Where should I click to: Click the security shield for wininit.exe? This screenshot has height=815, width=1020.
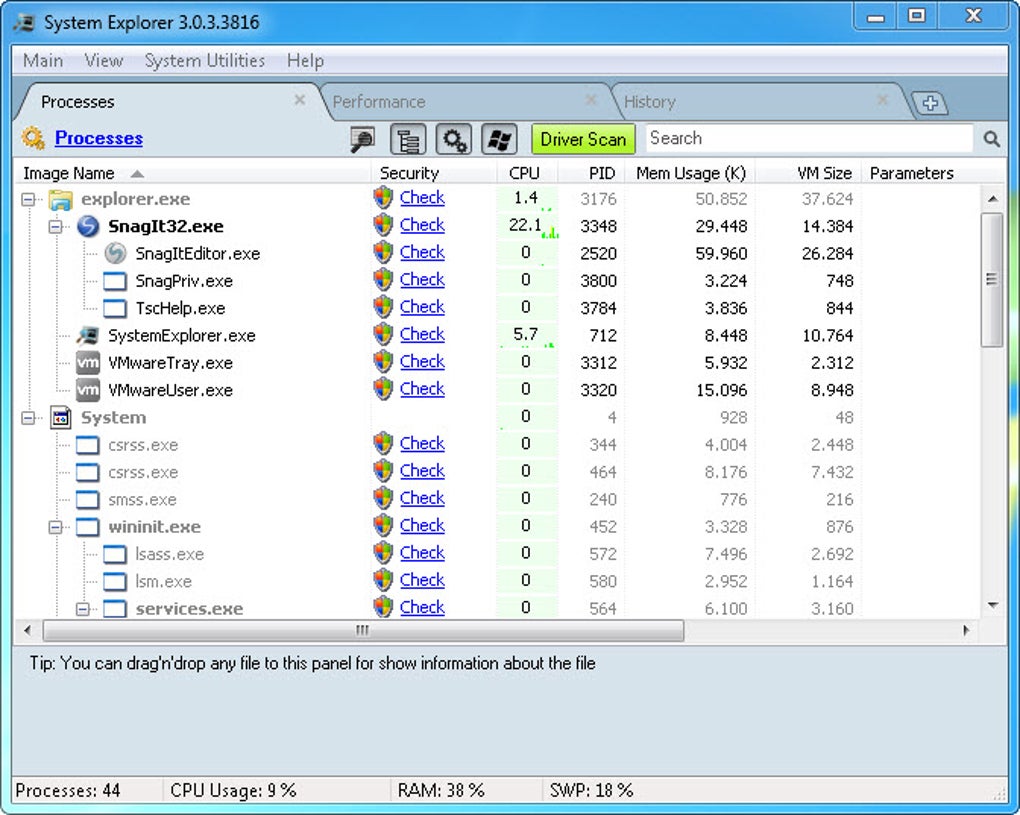coord(383,526)
